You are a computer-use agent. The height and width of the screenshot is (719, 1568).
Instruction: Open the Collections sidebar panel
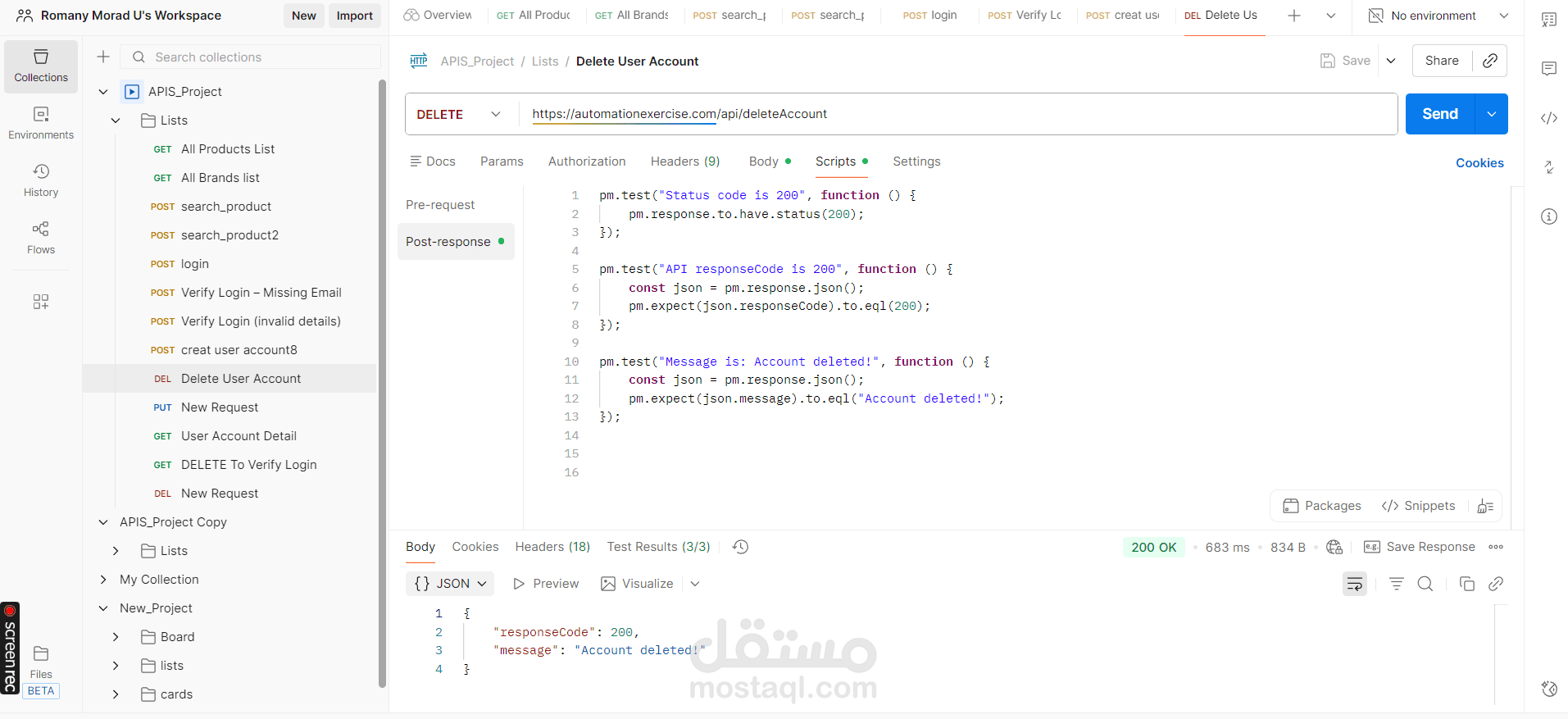click(x=41, y=66)
